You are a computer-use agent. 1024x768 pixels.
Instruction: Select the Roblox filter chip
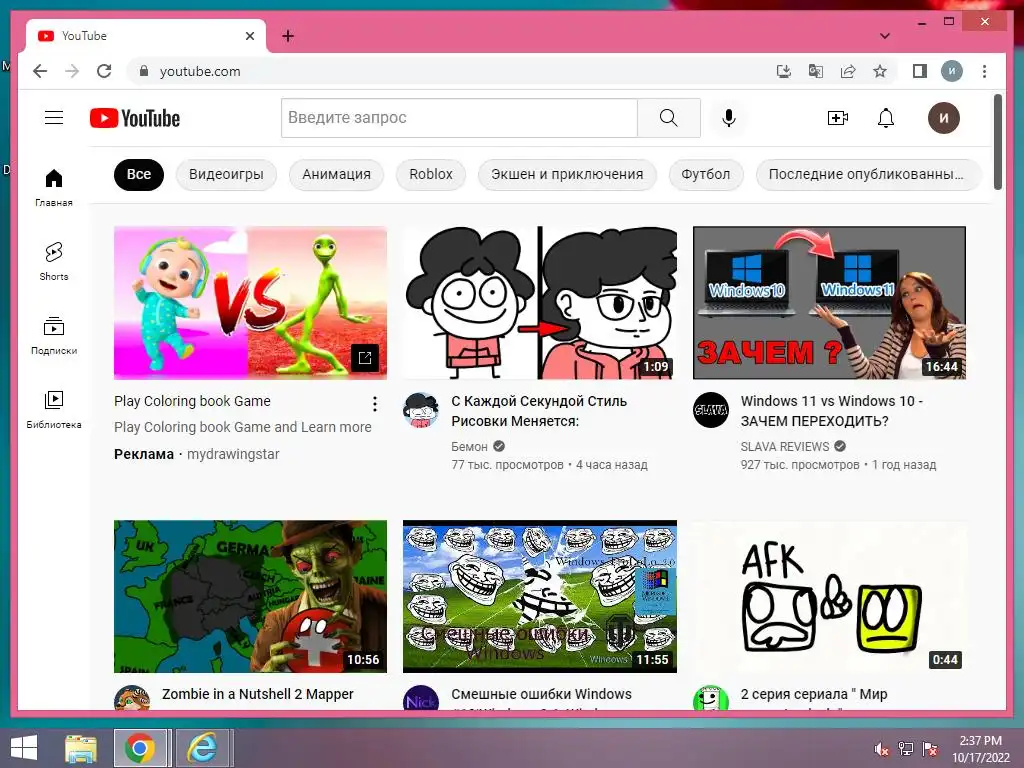point(431,174)
